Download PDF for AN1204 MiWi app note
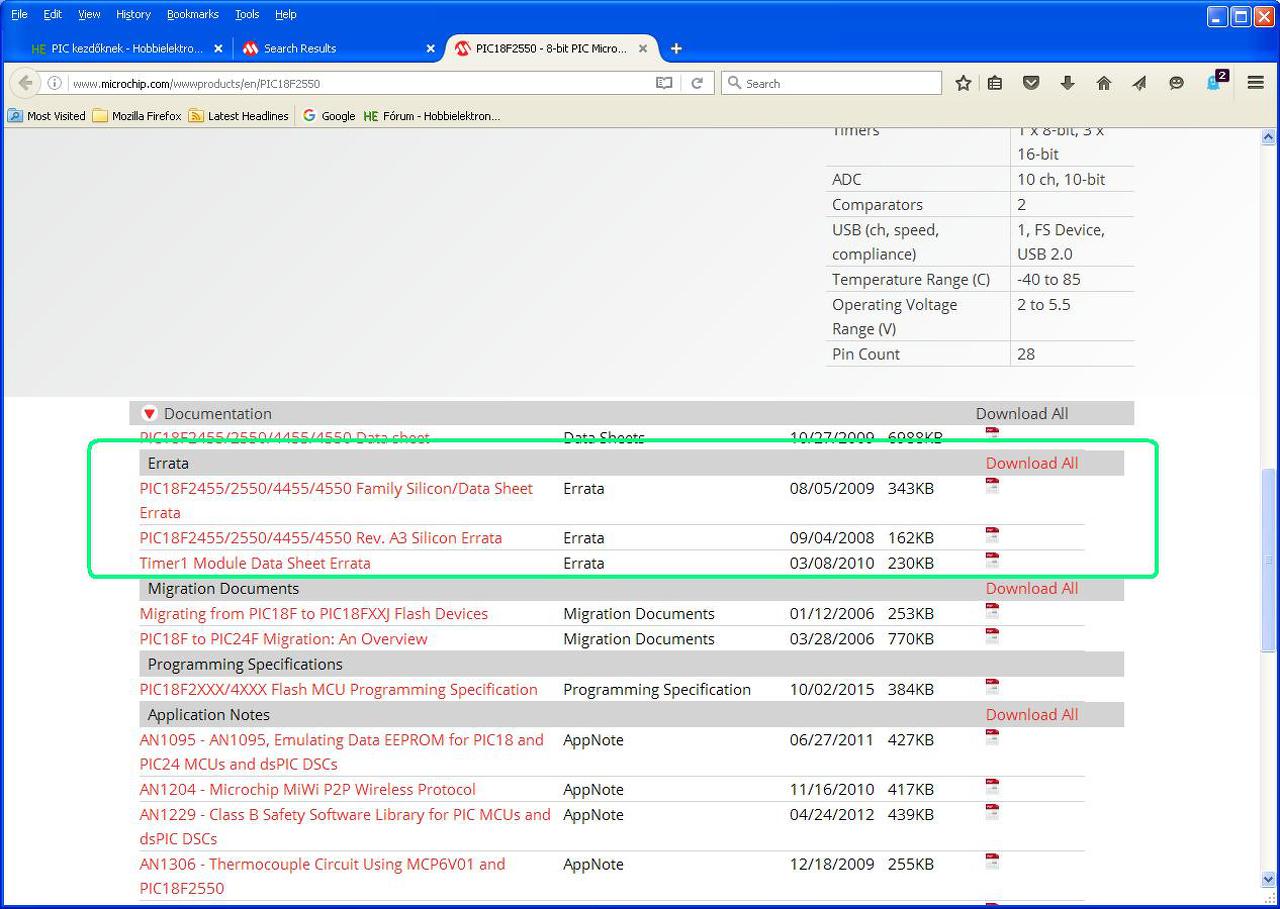This screenshot has height=909, width=1280. (x=992, y=787)
